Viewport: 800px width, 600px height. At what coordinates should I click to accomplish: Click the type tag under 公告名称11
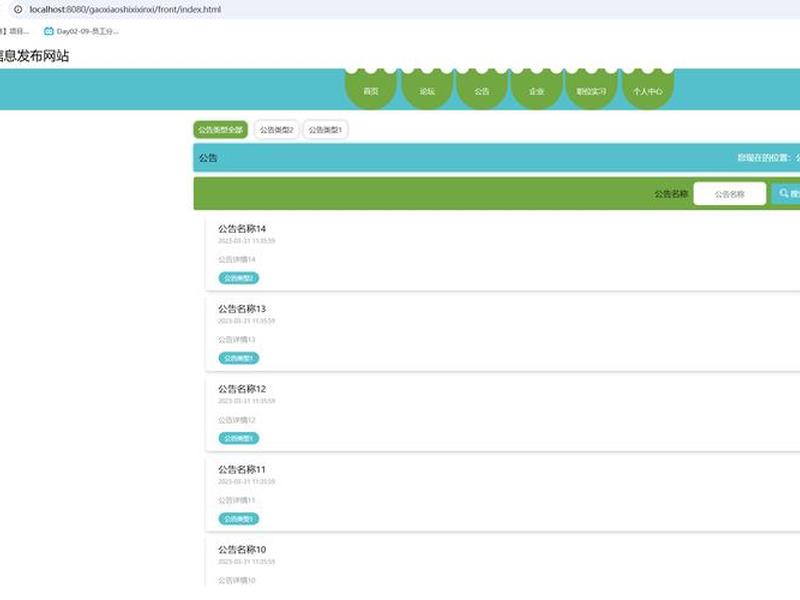(x=239, y=519)
